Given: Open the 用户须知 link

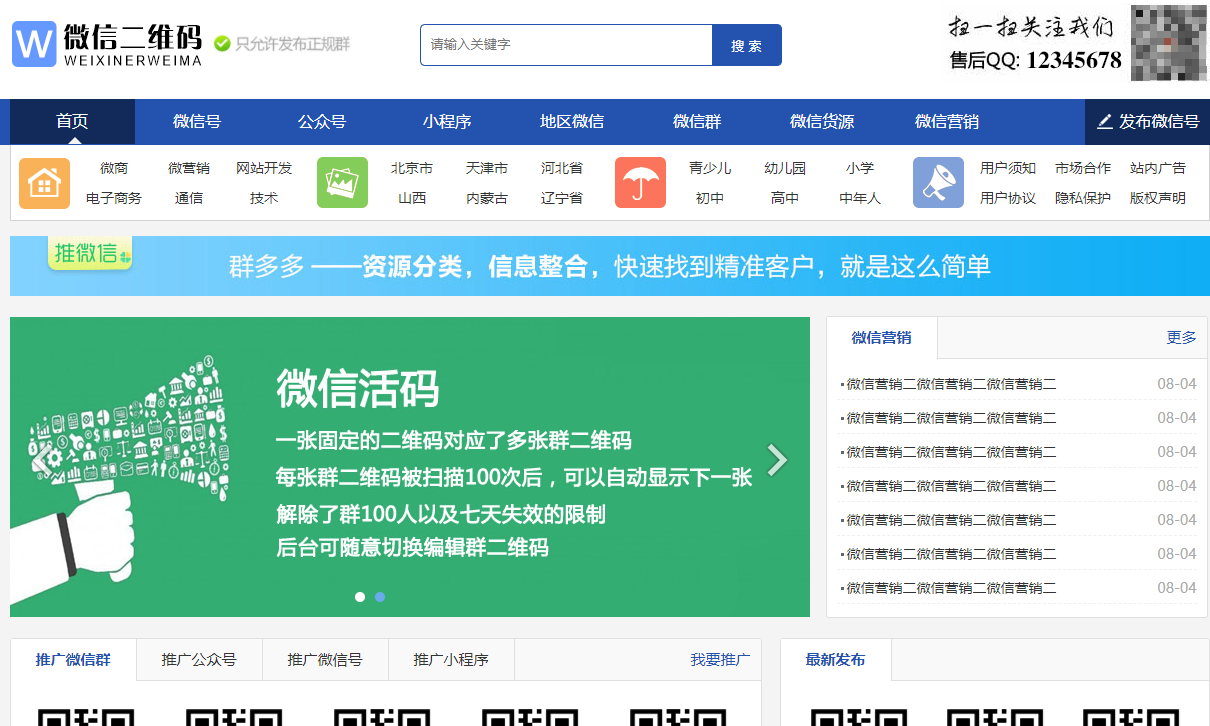Looking at the screenshot, I should coord(1008,168).
